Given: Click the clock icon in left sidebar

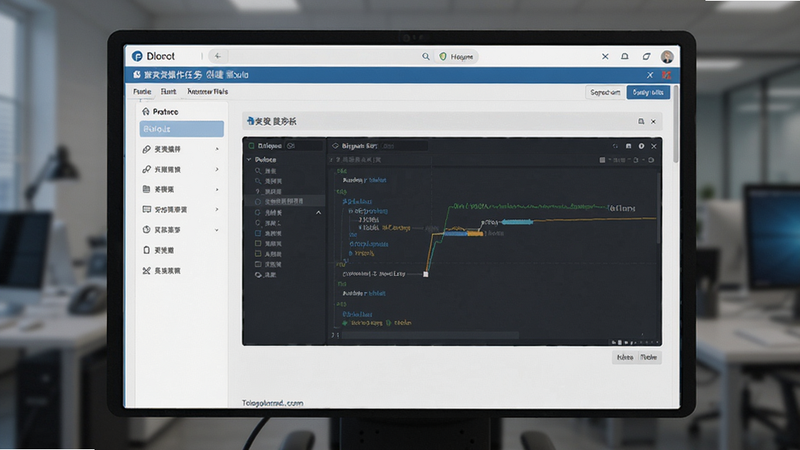Looking at the screenshot, I should coord(146,230).
